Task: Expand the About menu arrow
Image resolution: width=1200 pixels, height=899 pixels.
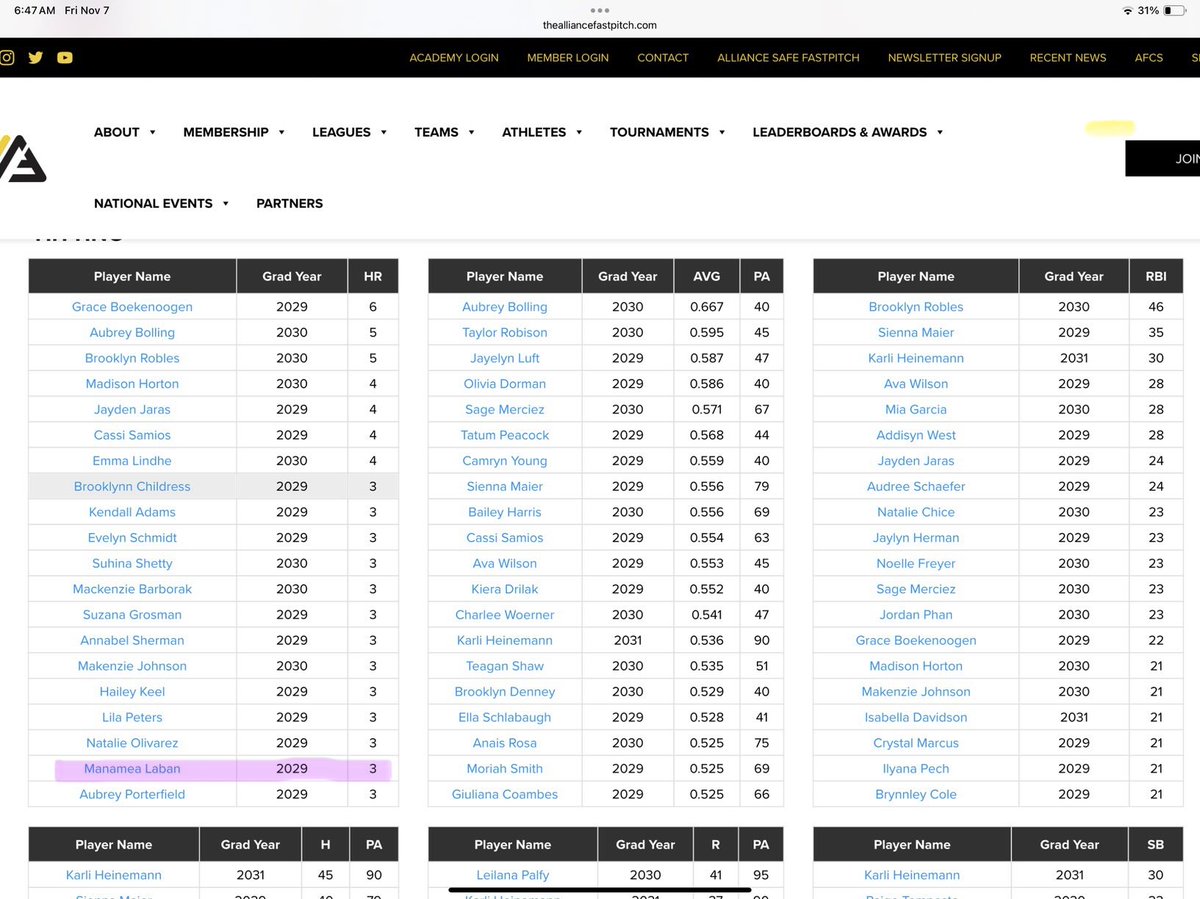Action: pos(153,132)
